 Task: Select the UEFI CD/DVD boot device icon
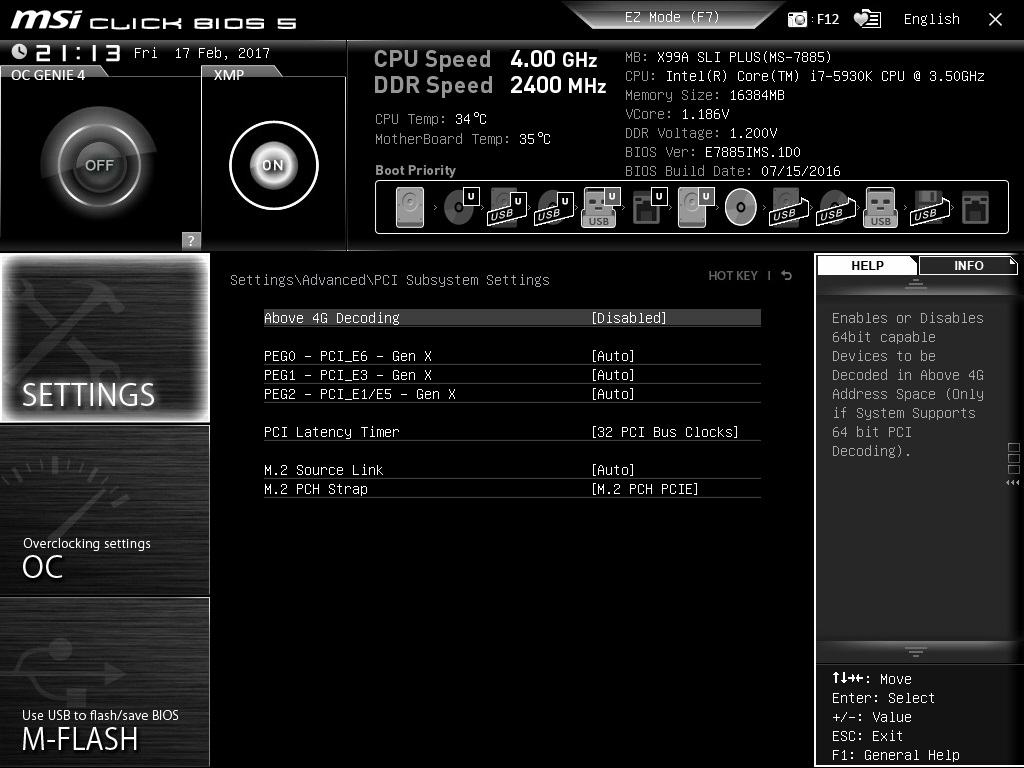coord(461,206)
